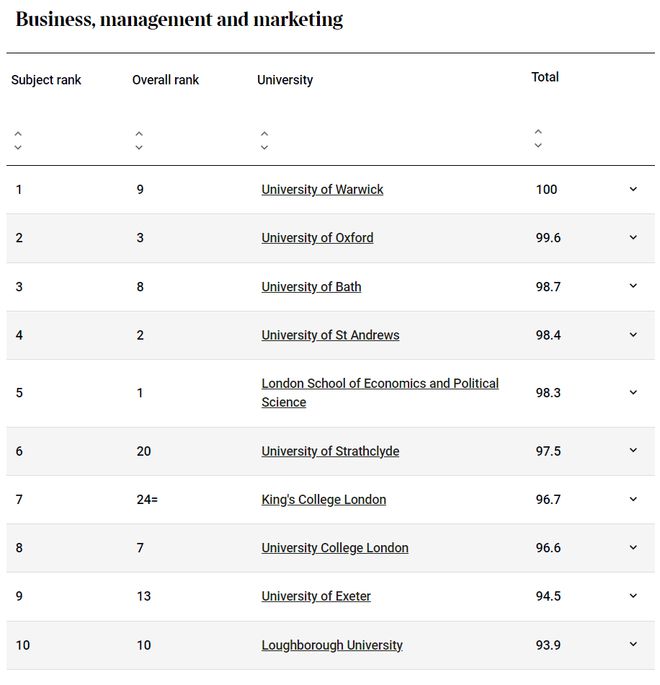
Task: Open University College London link
Action: [x=335, y=548]
